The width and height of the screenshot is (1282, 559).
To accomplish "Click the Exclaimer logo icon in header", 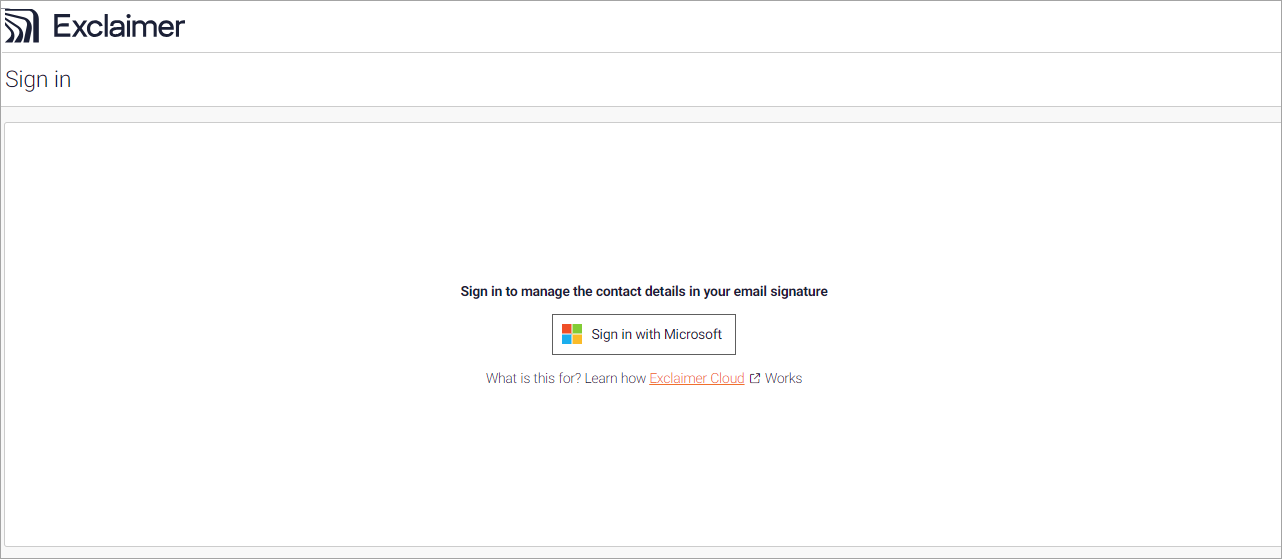I will [x=22, y=26].
